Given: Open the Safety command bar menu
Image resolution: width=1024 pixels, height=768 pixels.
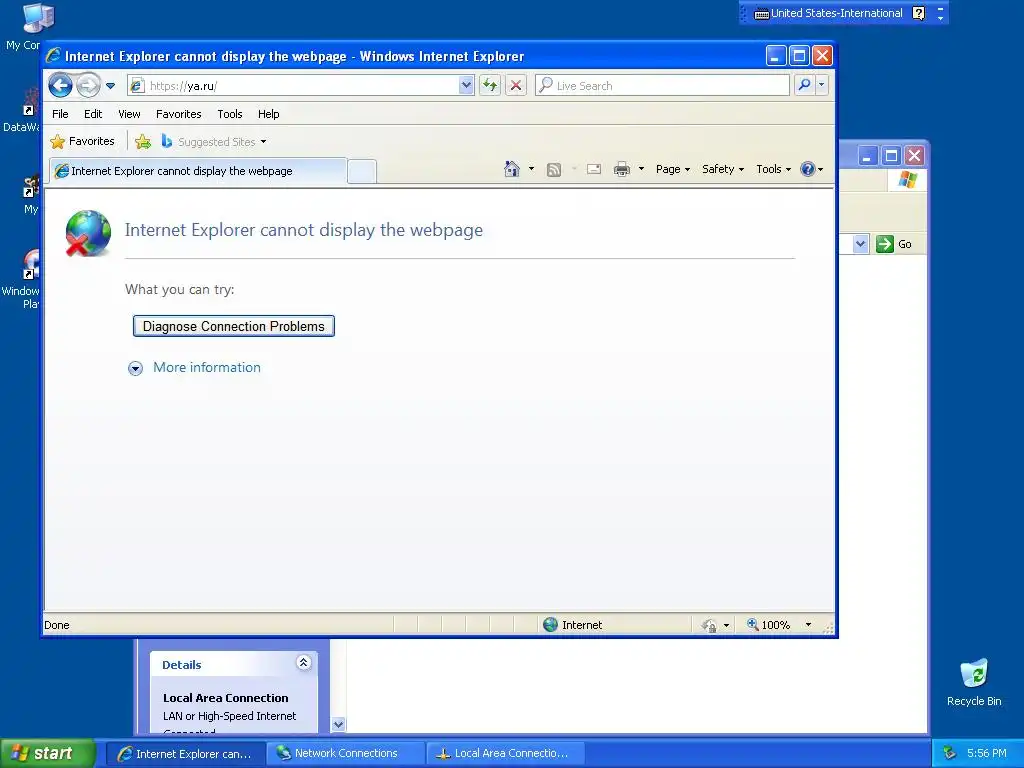Looking at the screenshot, I should pos(723,169).
